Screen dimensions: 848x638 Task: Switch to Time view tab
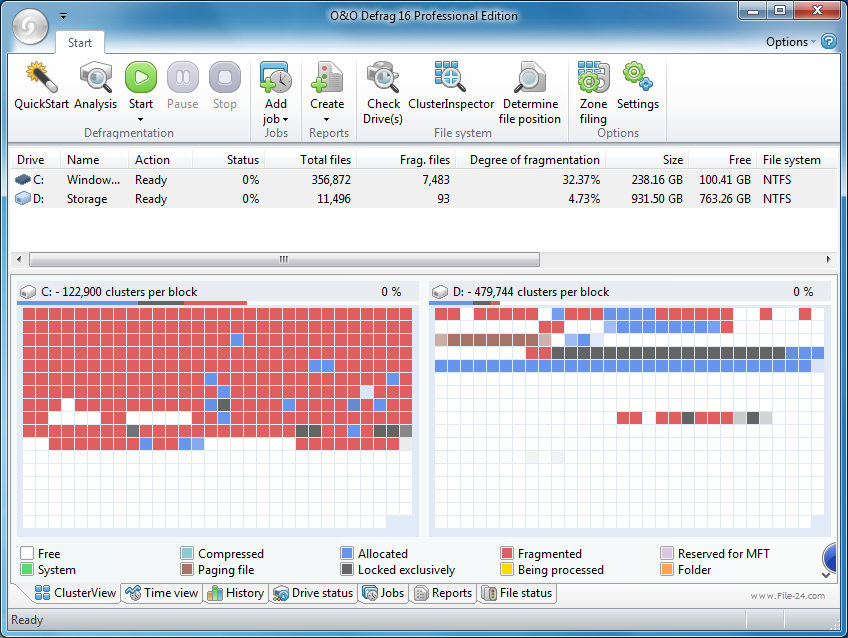[162, 593]
